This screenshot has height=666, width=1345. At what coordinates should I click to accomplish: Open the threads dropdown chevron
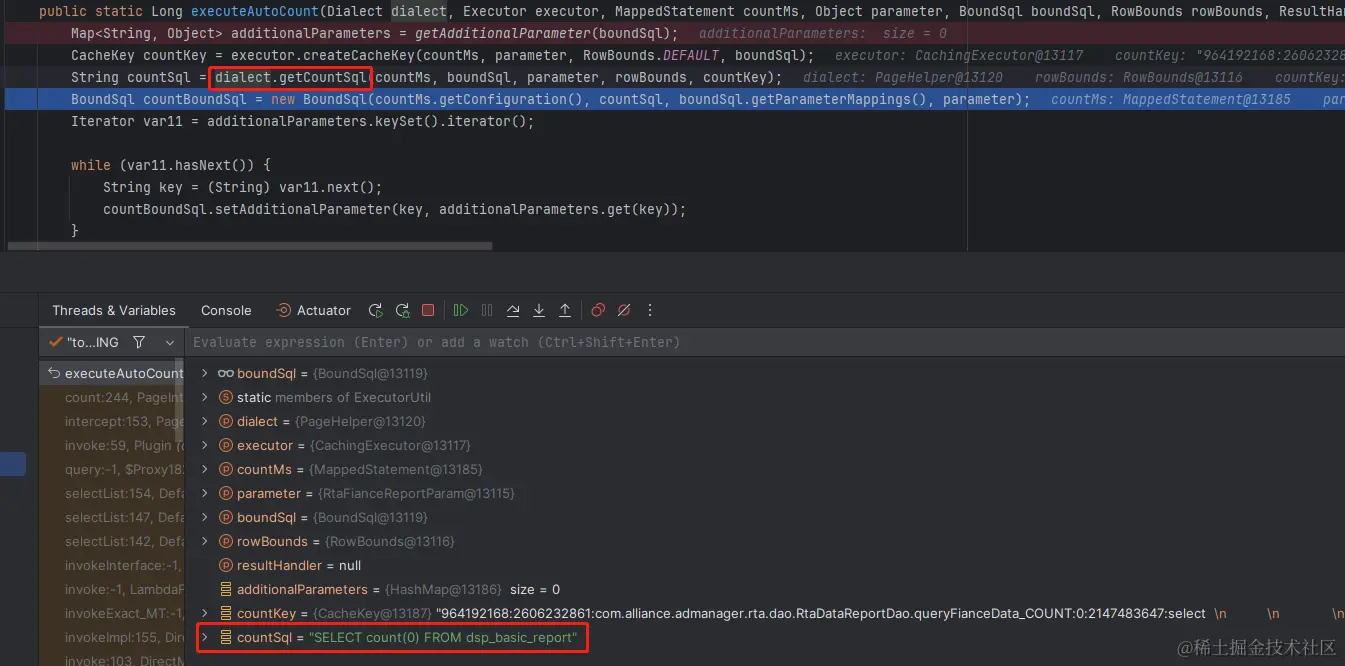pyautogui.click(x=170, y=342)
